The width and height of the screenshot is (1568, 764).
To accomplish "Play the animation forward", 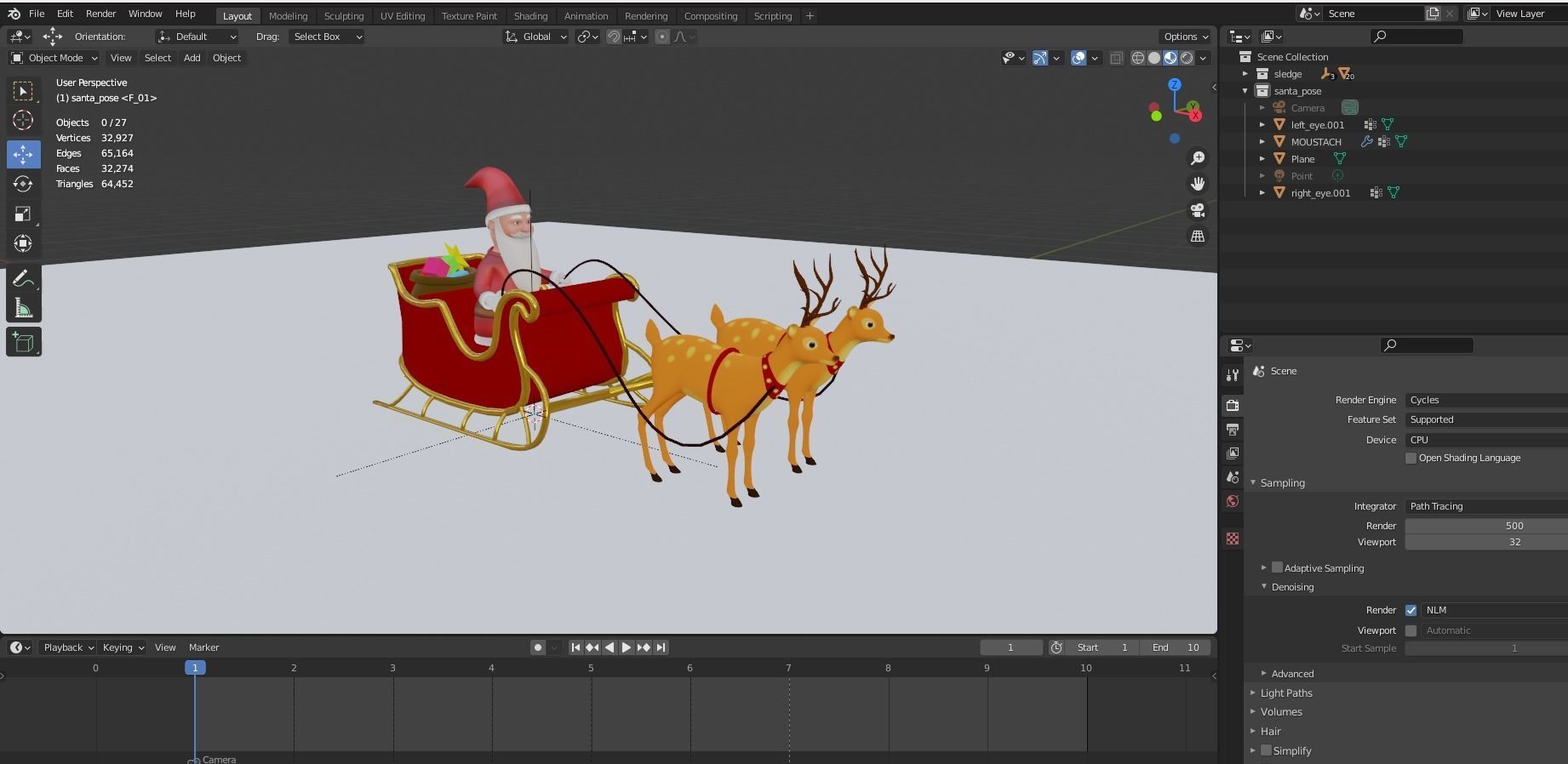I will click(x=627, y=647).
